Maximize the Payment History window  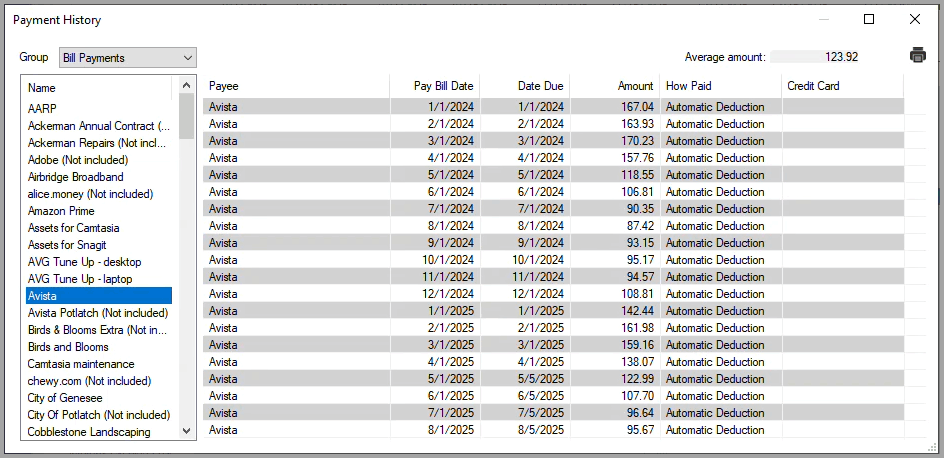point(869,19)
